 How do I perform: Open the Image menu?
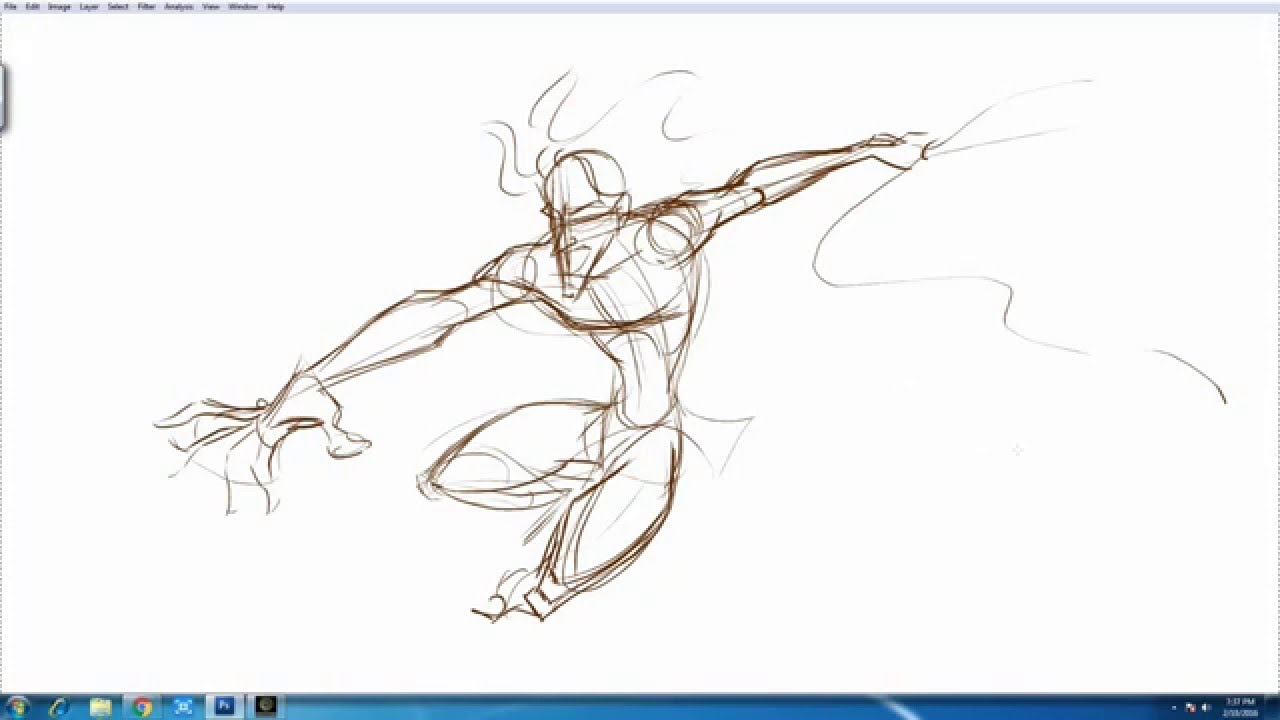pos(59,6)
